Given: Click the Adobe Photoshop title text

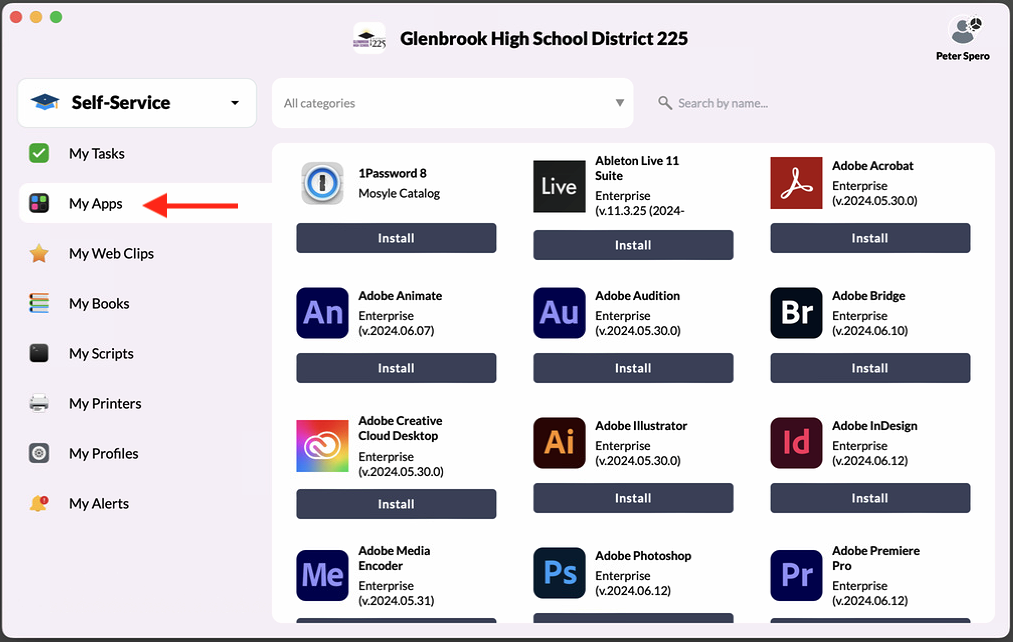Looking at the screenshot, I should (643, 555).
